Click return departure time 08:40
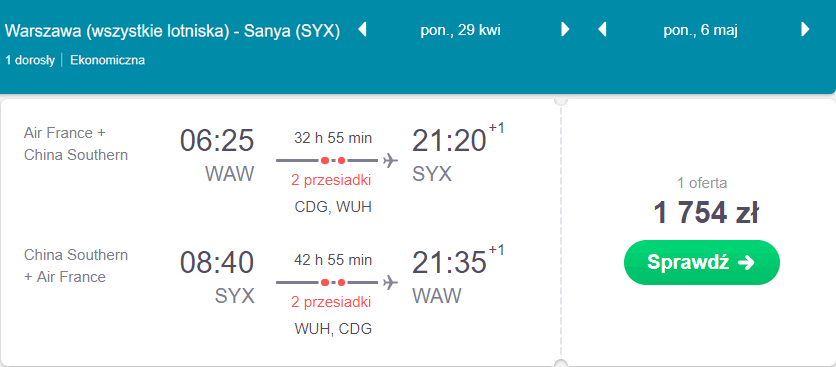This screenshot has width=836, height=367. [217, 262]
